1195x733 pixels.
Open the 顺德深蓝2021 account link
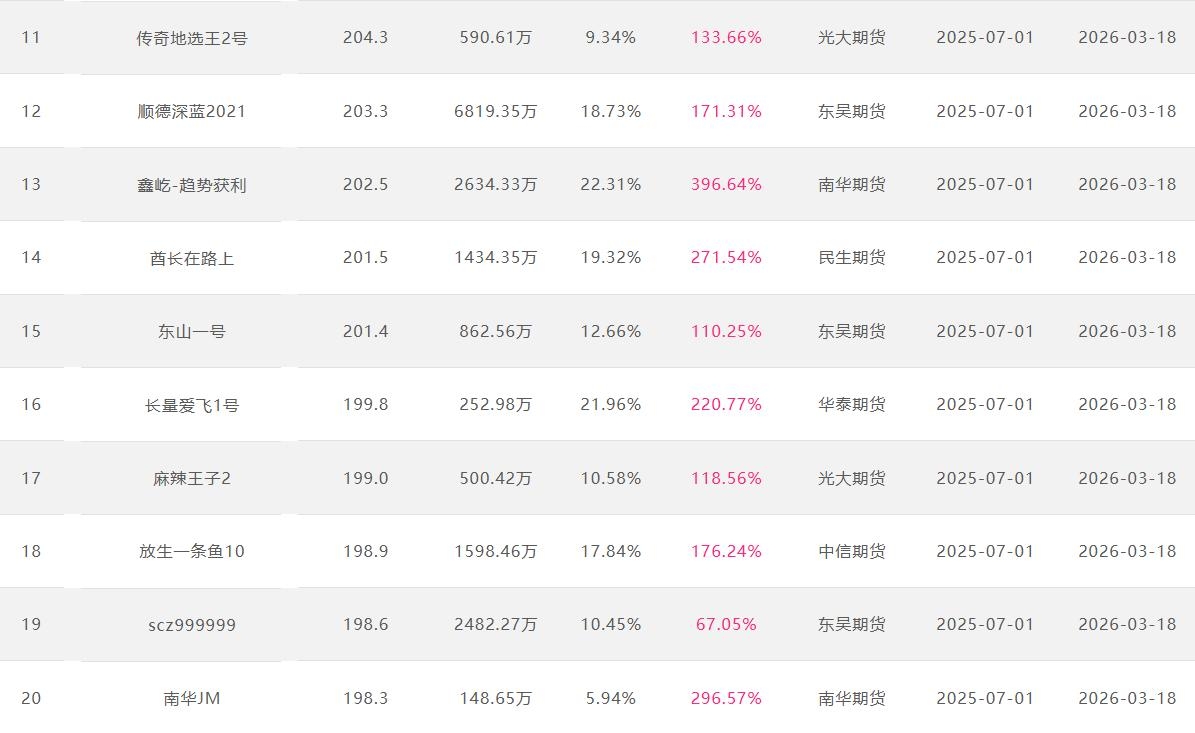click(x=192, y=111)
